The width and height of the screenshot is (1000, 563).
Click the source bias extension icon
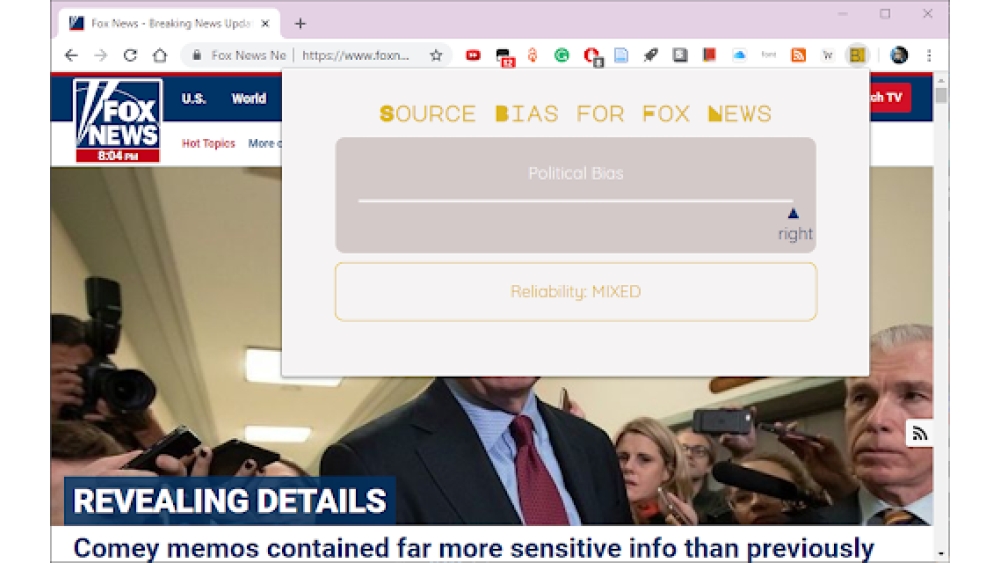(857, 56)
